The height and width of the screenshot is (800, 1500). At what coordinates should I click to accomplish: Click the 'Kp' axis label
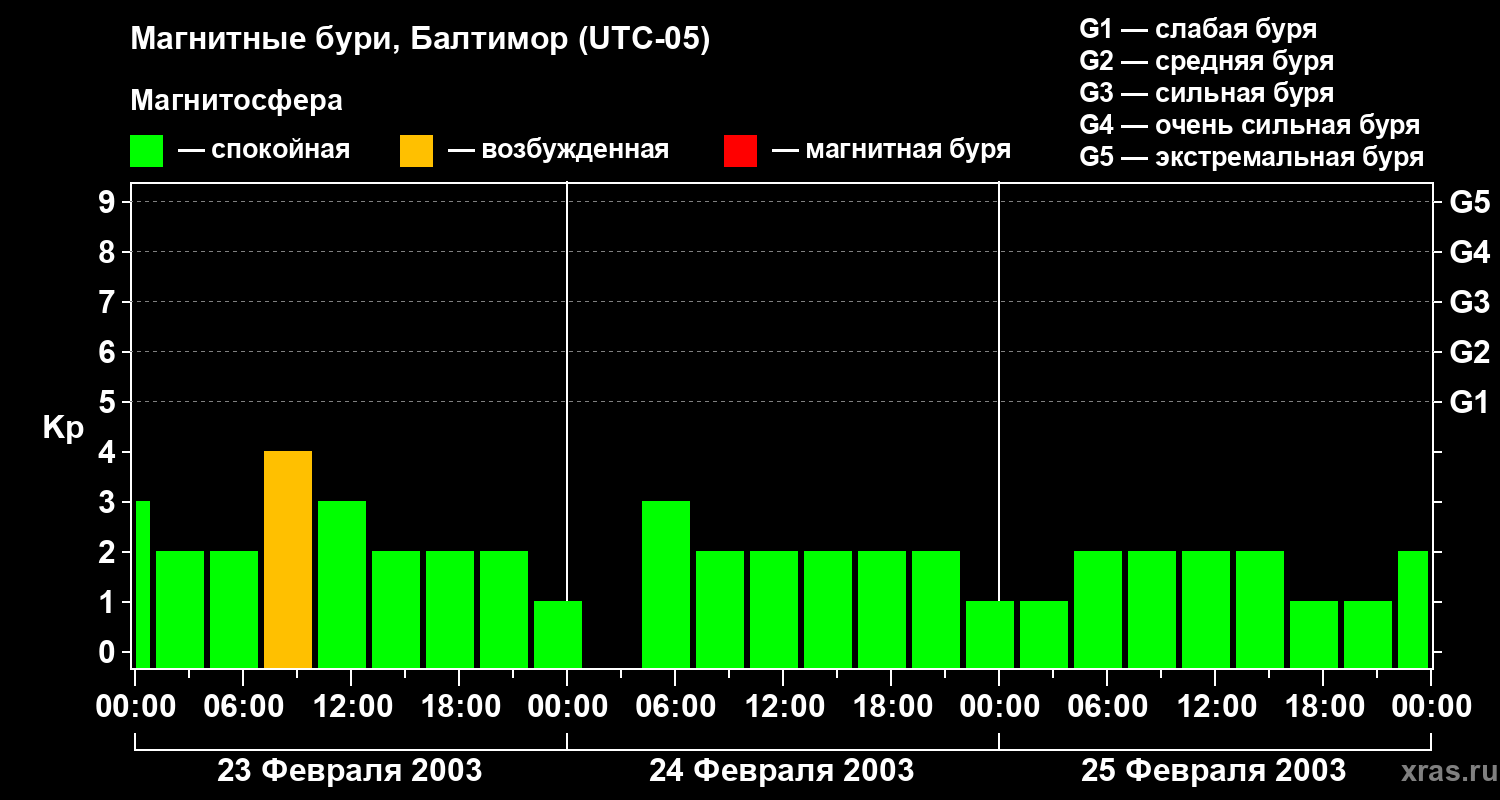[x=63, y=429]
